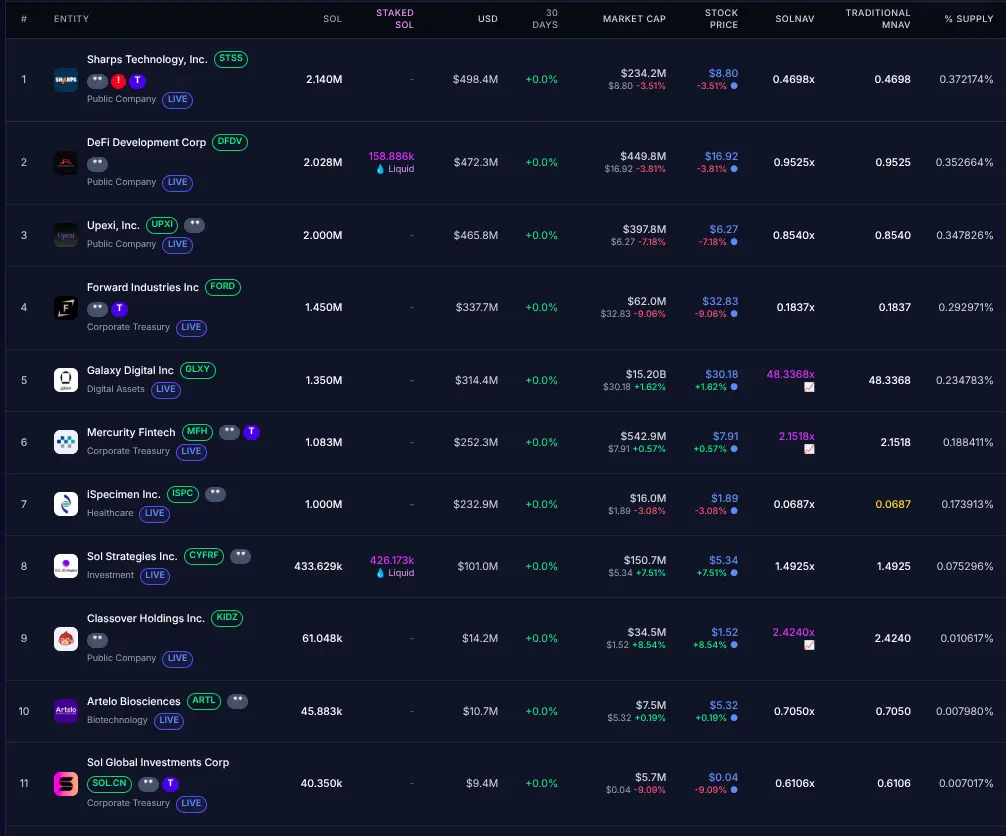The image size is (1006, 836).
Task: Open the chart icon under 2.1518x SOLNAV
Action: (x=809, y=449)
